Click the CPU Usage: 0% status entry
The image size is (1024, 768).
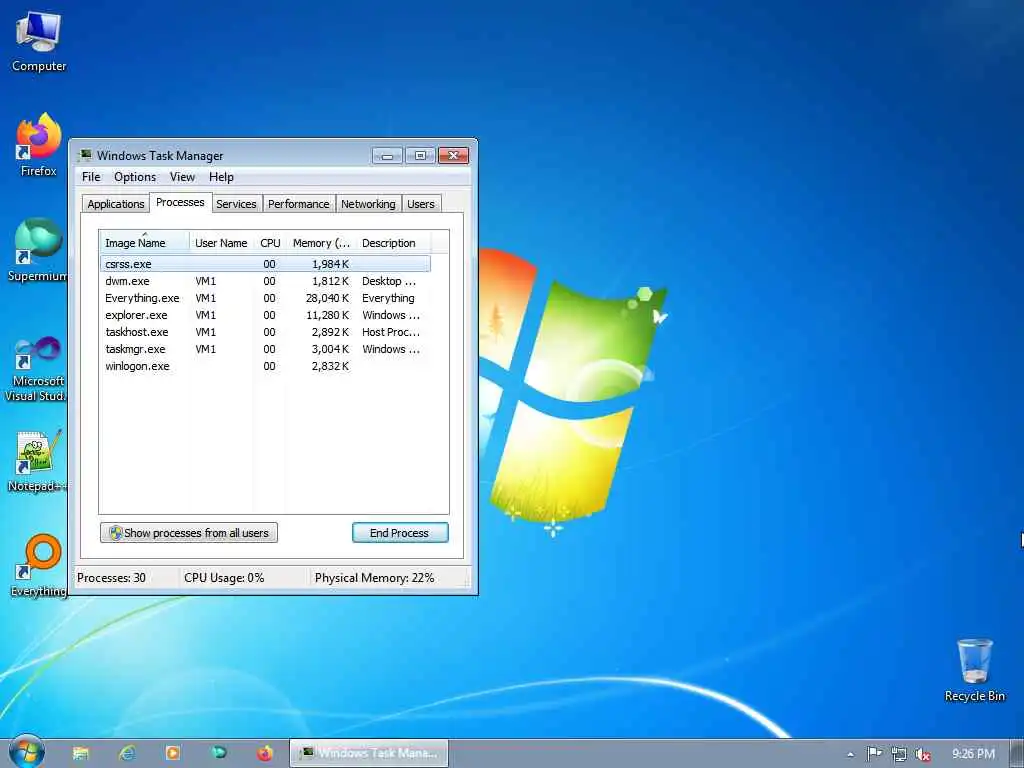pyautogui.click(x=224, y=578)
